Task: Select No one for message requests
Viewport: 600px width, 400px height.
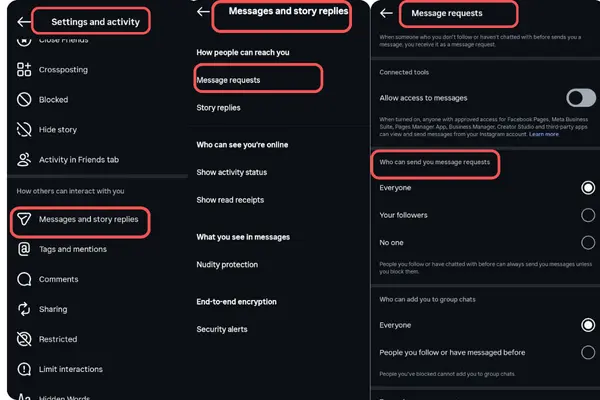Action: pos(588,242)
